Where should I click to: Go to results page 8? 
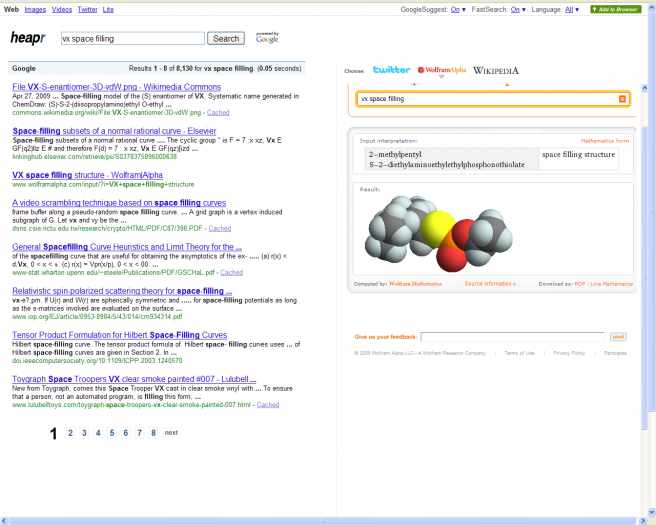click(153, 433)
